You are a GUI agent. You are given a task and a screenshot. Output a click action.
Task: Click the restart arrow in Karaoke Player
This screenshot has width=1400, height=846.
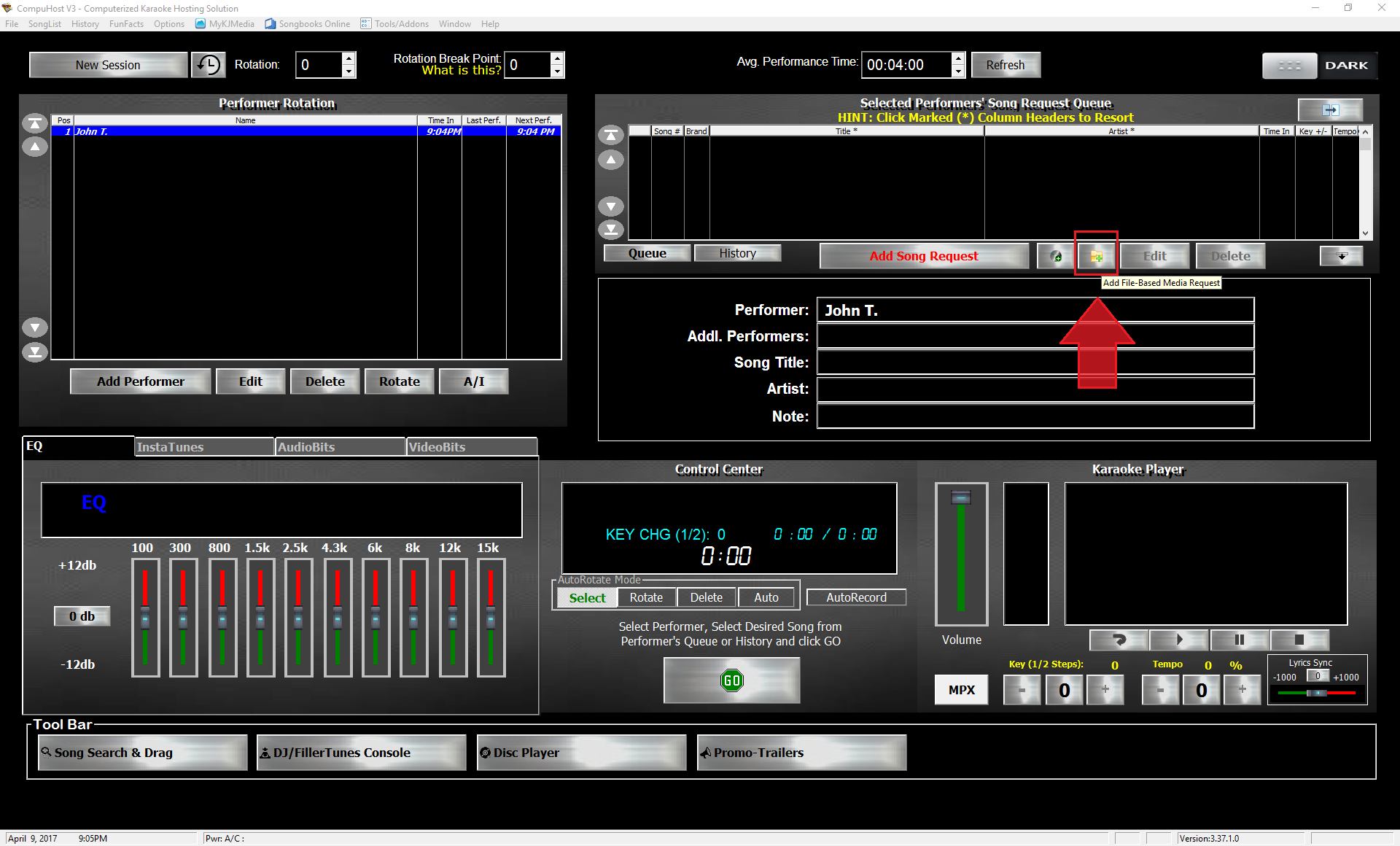pyautogui.click(x=1119, y=640)
